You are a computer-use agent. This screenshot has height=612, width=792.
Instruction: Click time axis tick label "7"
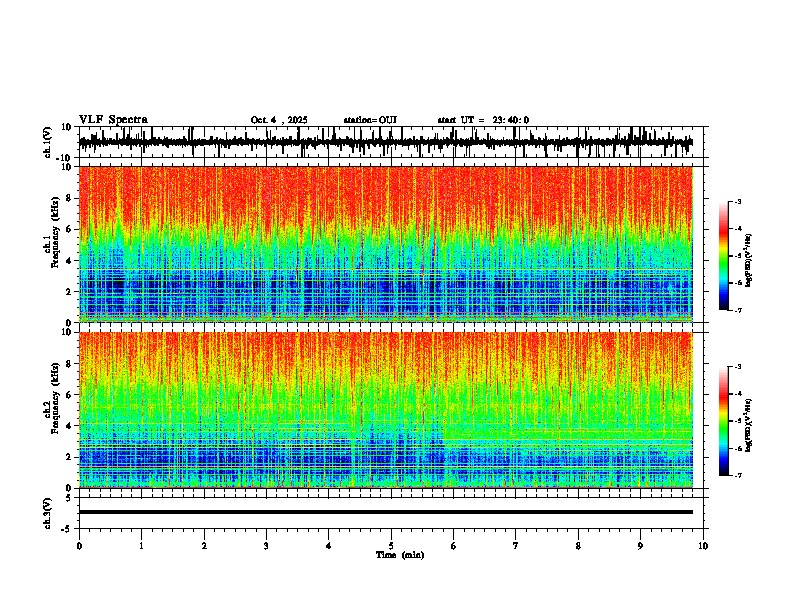(516, 546)
